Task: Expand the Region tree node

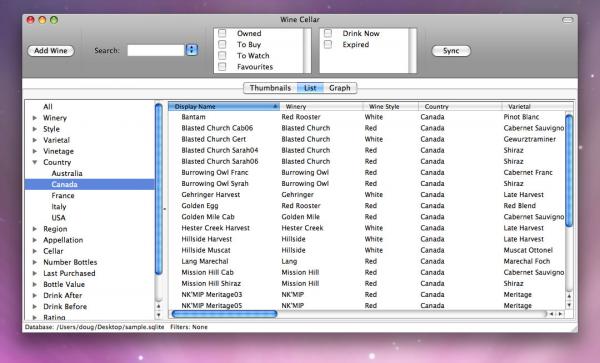Action: click(34, 229)
